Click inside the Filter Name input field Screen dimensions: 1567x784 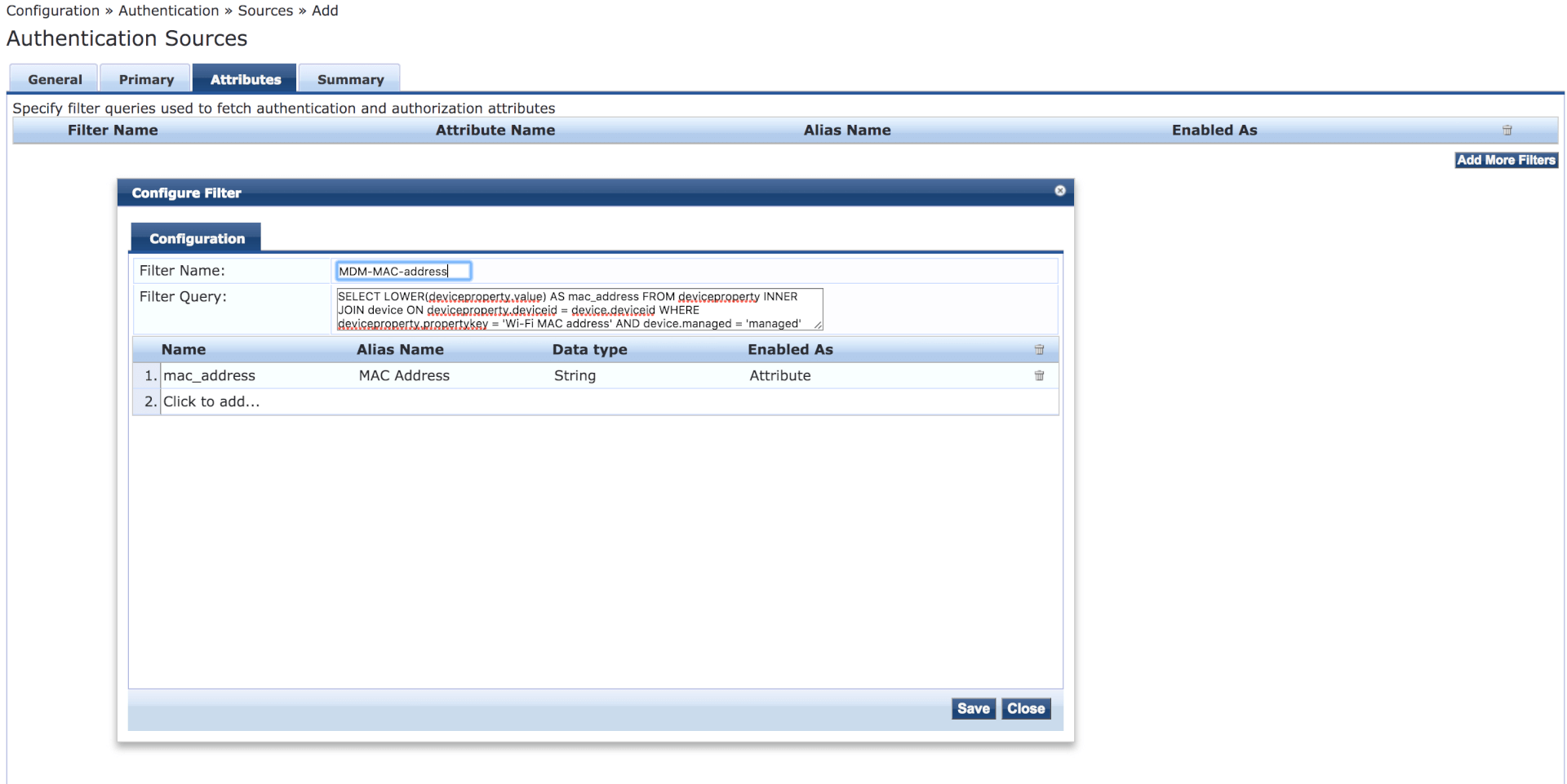pyautogui.click(x=403, y=270)
